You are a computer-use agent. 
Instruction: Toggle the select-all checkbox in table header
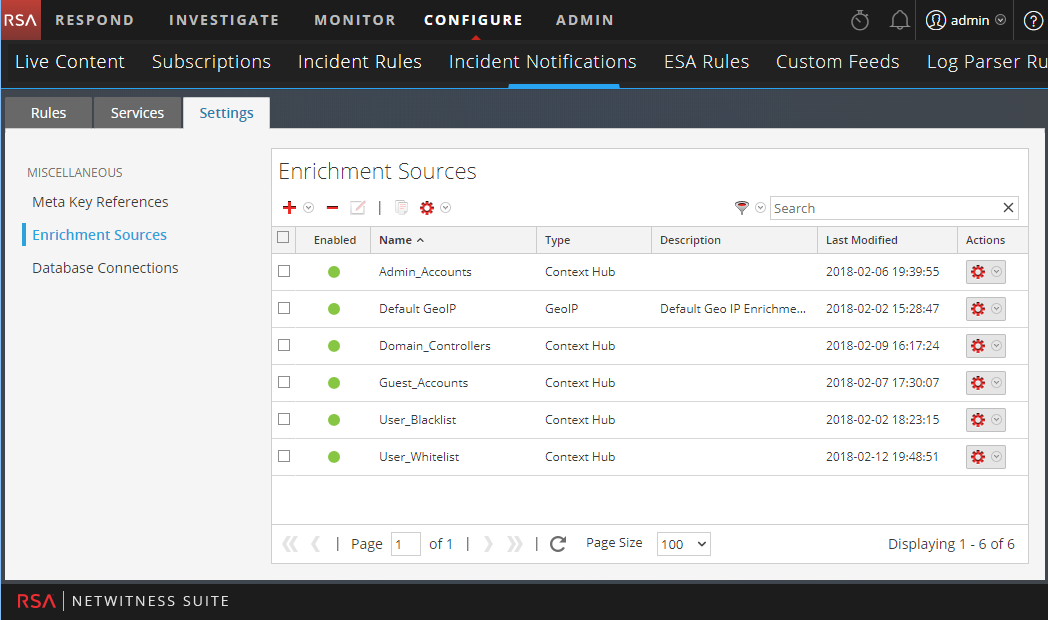pos(283,238)
